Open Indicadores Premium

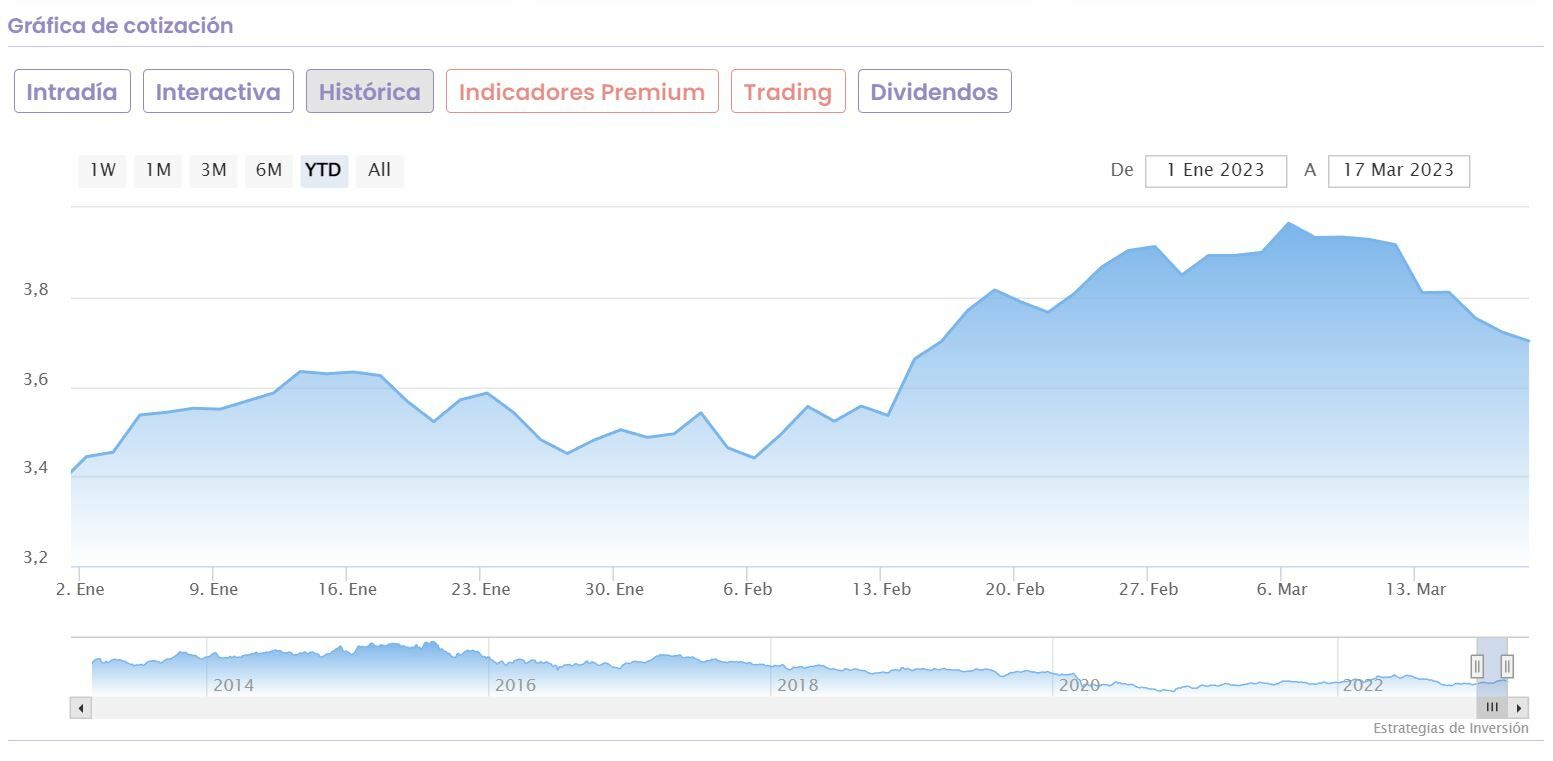pyautogui.click(x=582, y=92)
